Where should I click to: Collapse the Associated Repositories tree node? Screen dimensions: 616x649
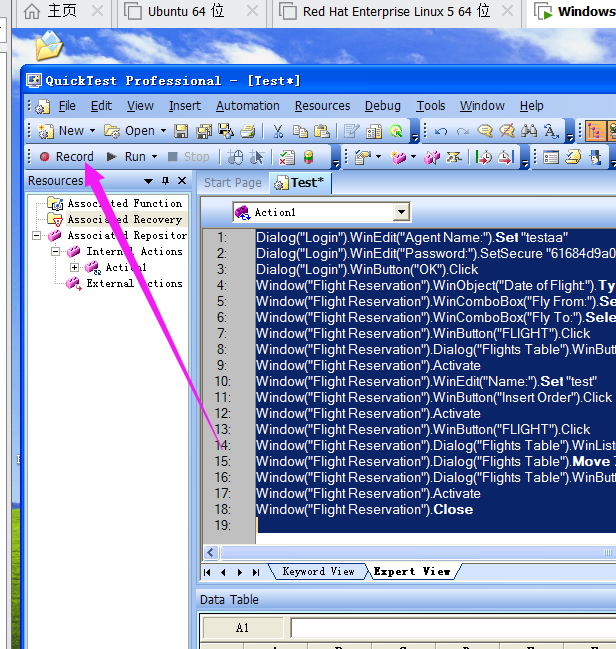point(37,236)
